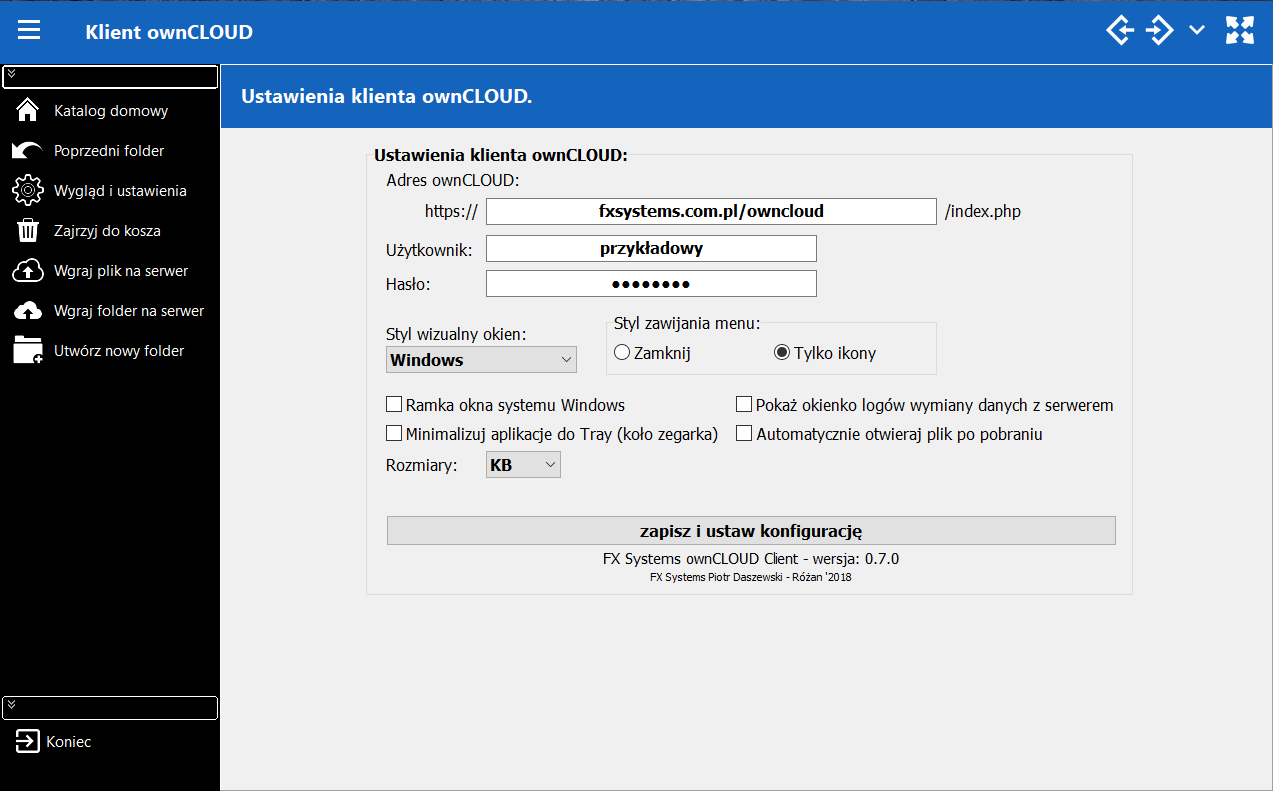This screenshot has height=791, width=1273.
Task: Open Katalog domowy menu item
Action: tap(110, 110)
